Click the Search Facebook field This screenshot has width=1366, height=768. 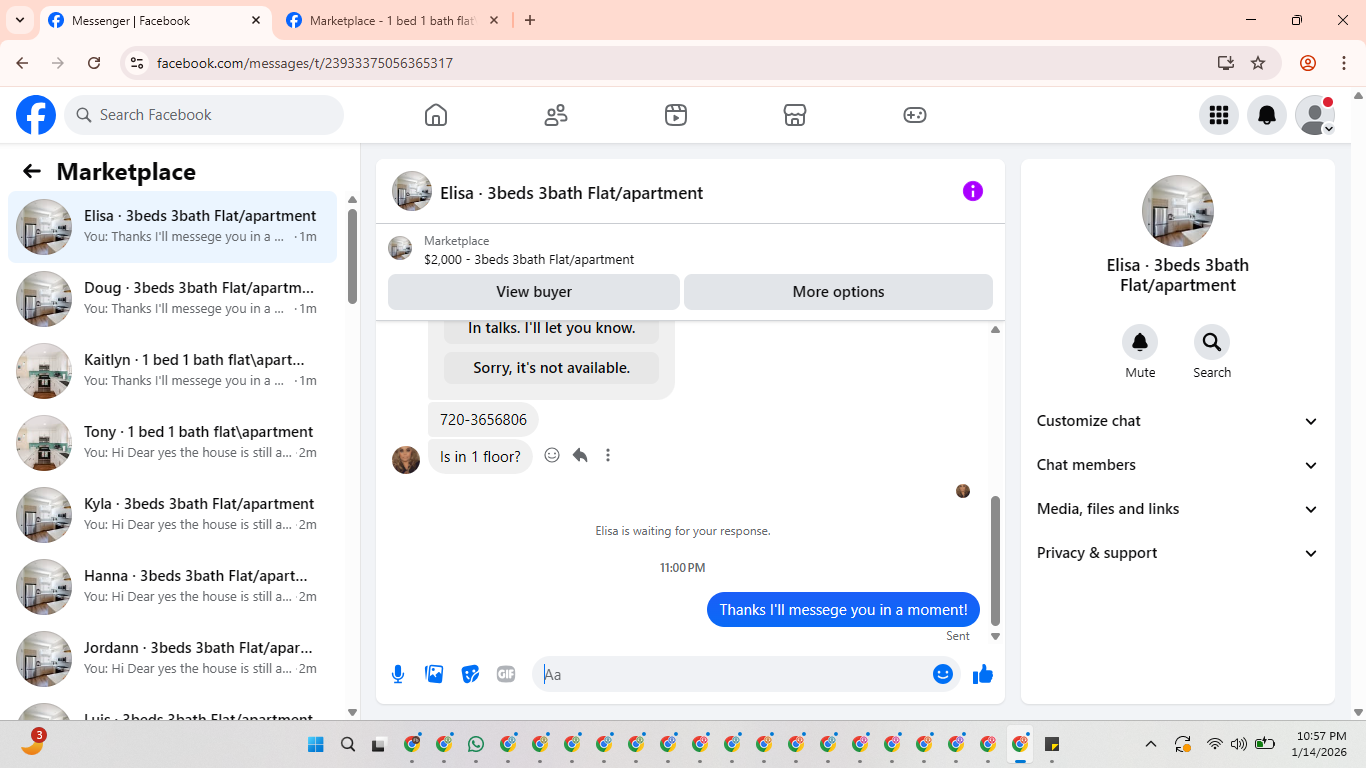(204, 115)
